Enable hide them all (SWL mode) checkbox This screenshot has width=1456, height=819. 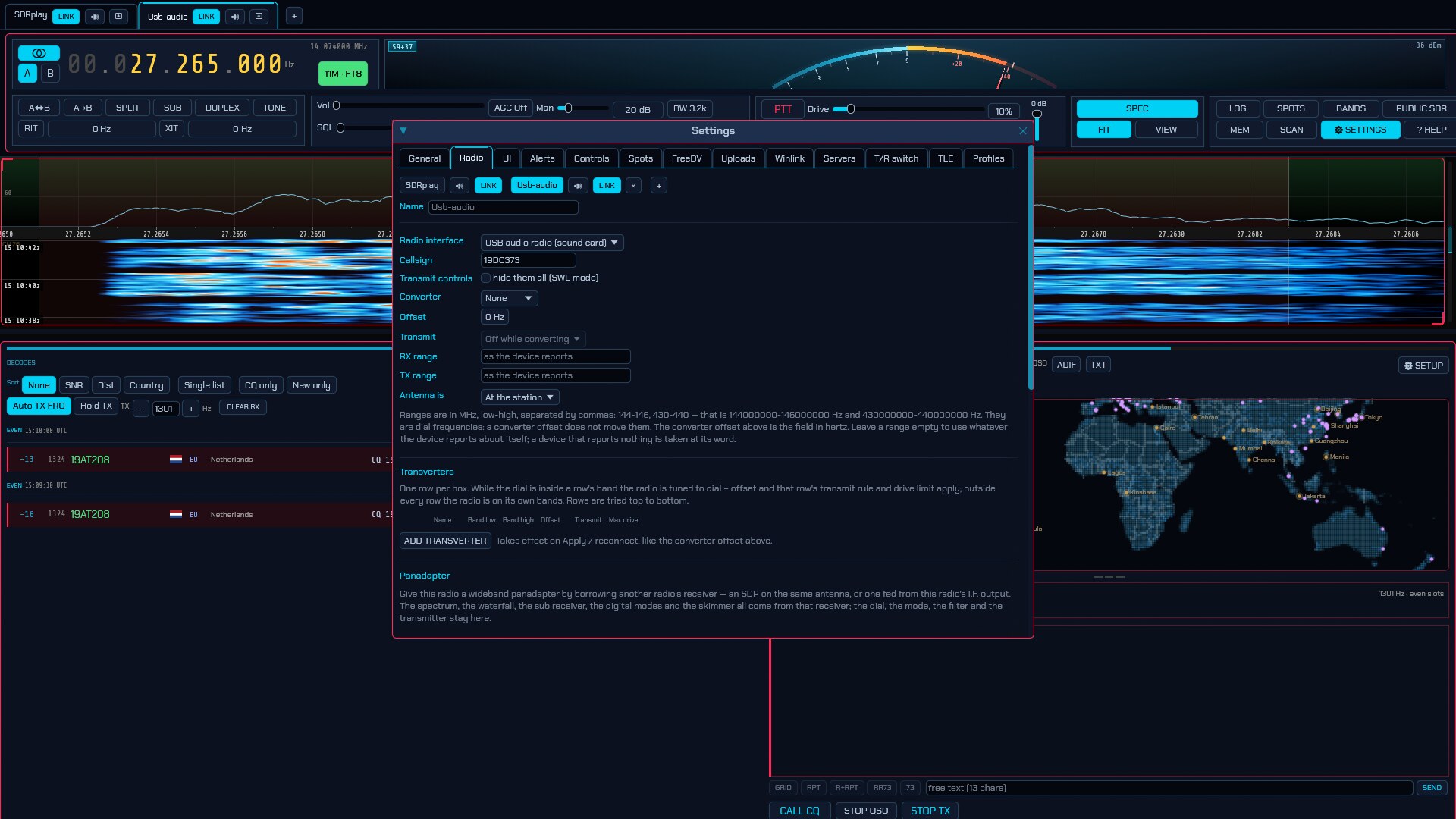click(x=485, y=278)
